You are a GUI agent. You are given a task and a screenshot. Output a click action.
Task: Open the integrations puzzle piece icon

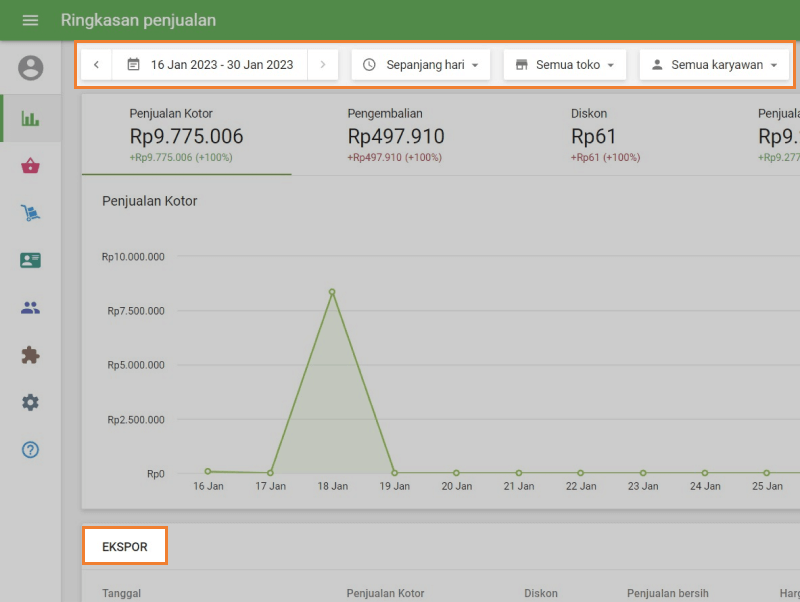[x=31, y=355]
